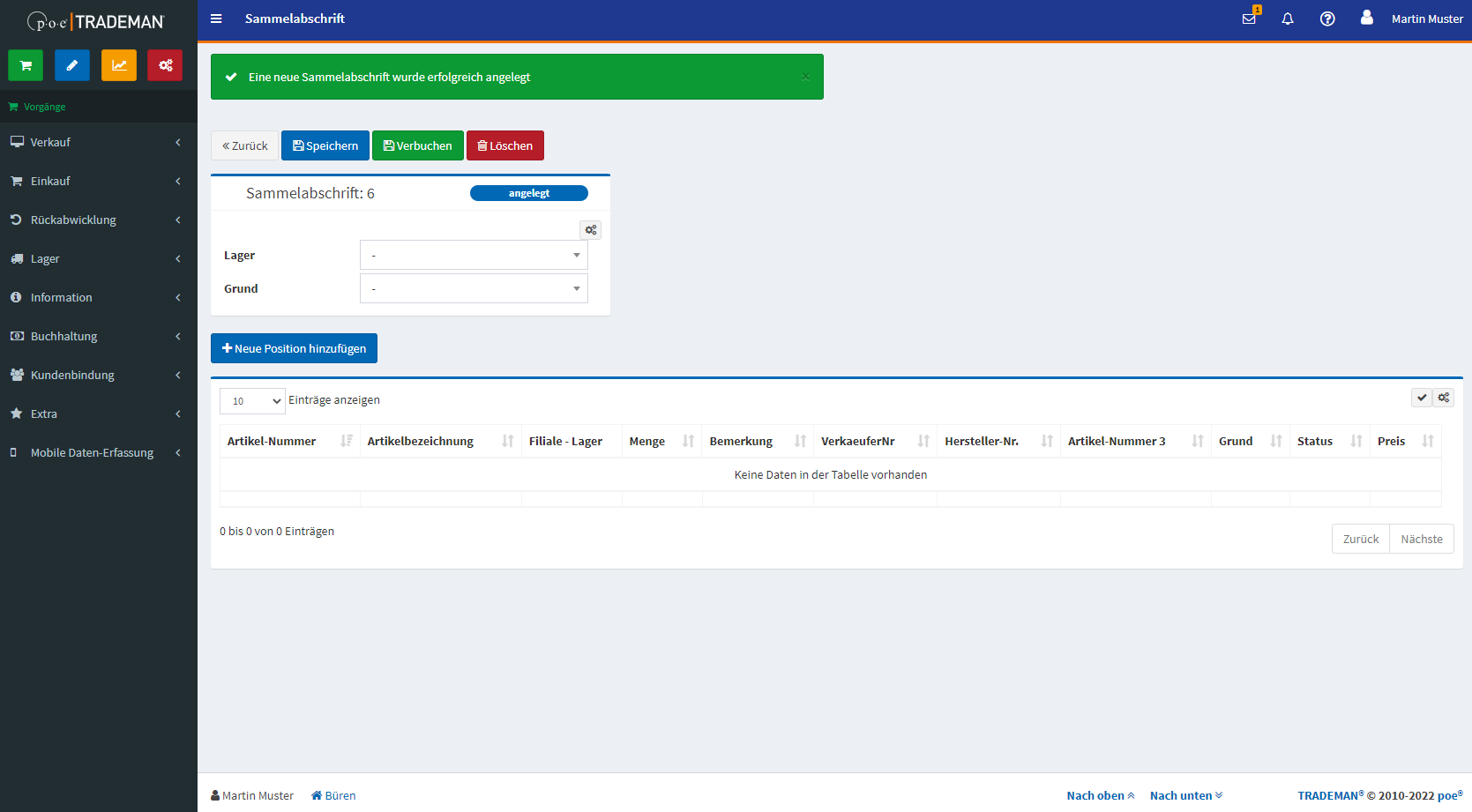The height and width of the screenshot is (812, 1472).
Task: Expand the Verkauf menu
Action: pyautogui.click(x=97, y=142)
